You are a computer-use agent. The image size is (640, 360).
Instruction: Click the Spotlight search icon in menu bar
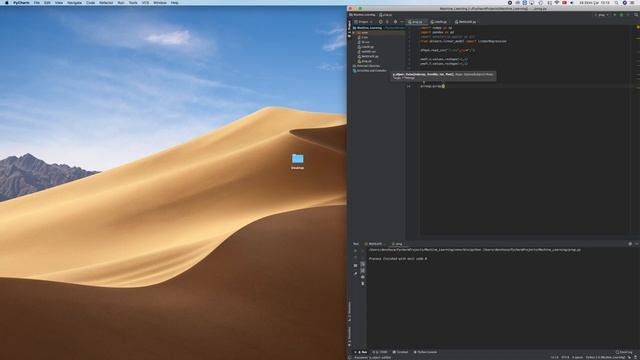(x=616, y=2)
